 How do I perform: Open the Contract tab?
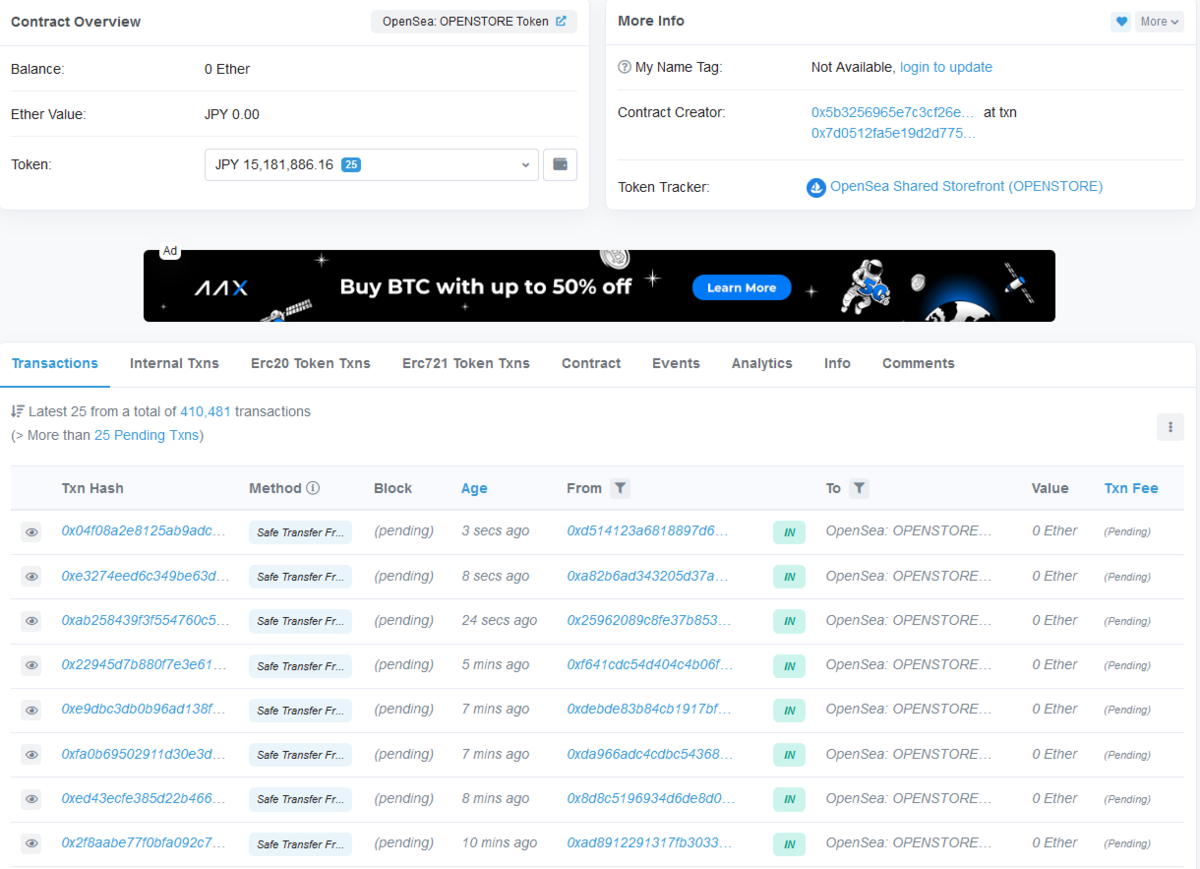(x=591, y=363)
